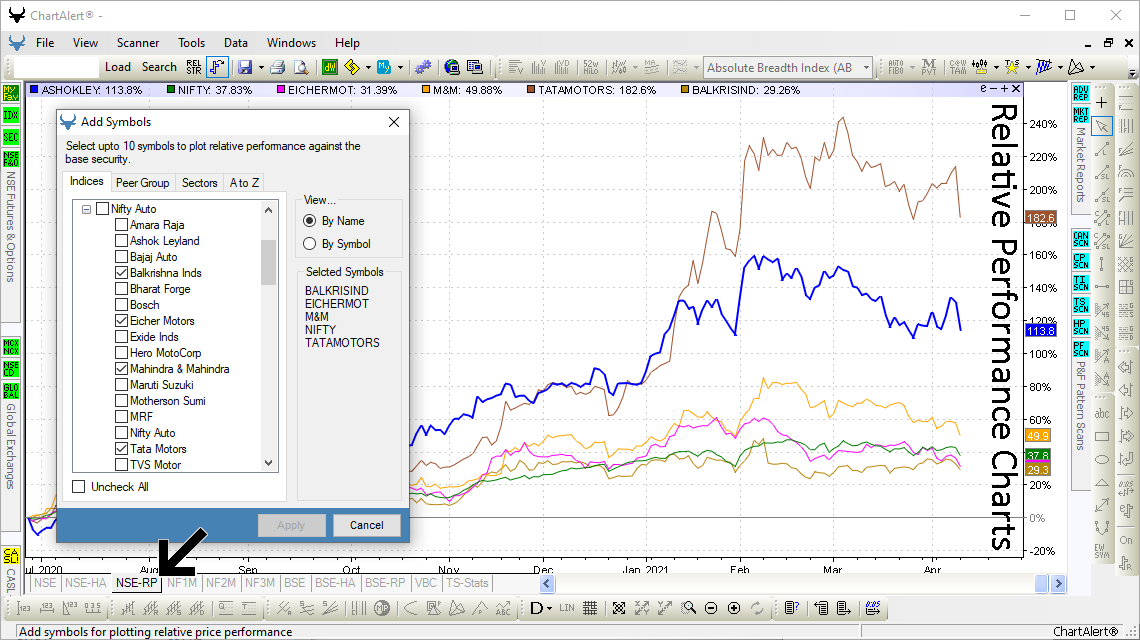Image resolution: width=1140 pixels, height=640 pixels.
Task: Open the Scanner menu
Action: [137, 43]
